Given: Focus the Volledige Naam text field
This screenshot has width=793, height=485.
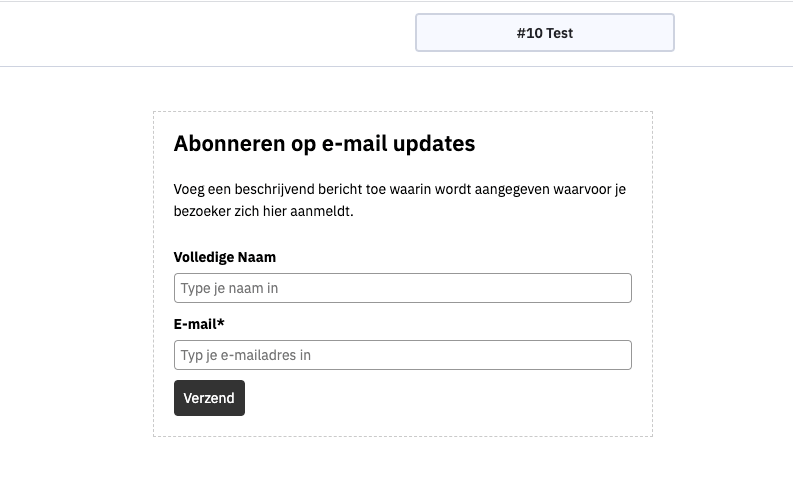Looking at the screenshot, I should coord(402,288).
